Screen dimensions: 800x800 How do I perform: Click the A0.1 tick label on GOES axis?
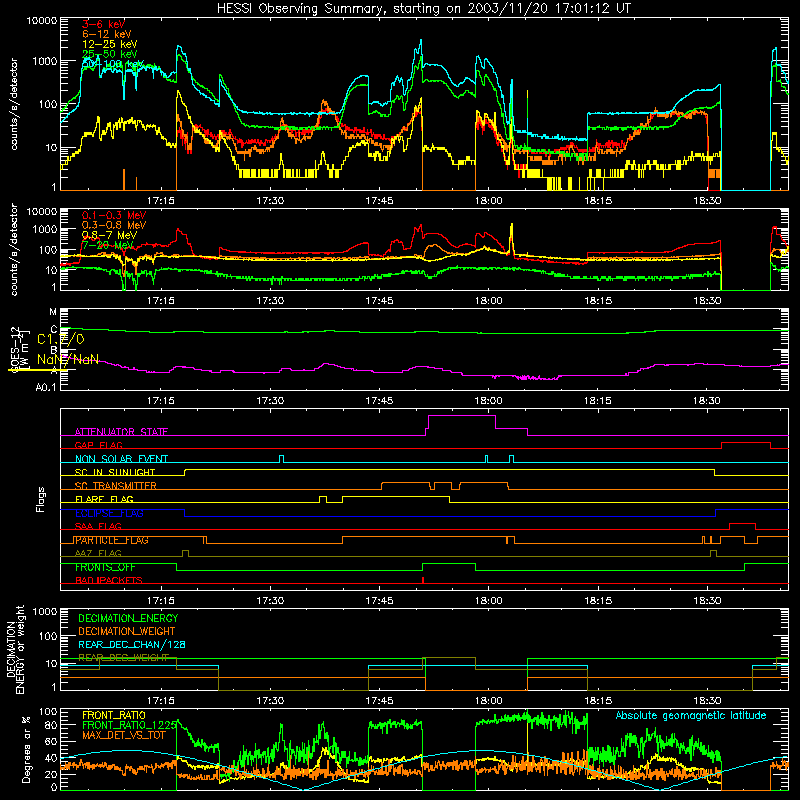[x=45, y=388]
